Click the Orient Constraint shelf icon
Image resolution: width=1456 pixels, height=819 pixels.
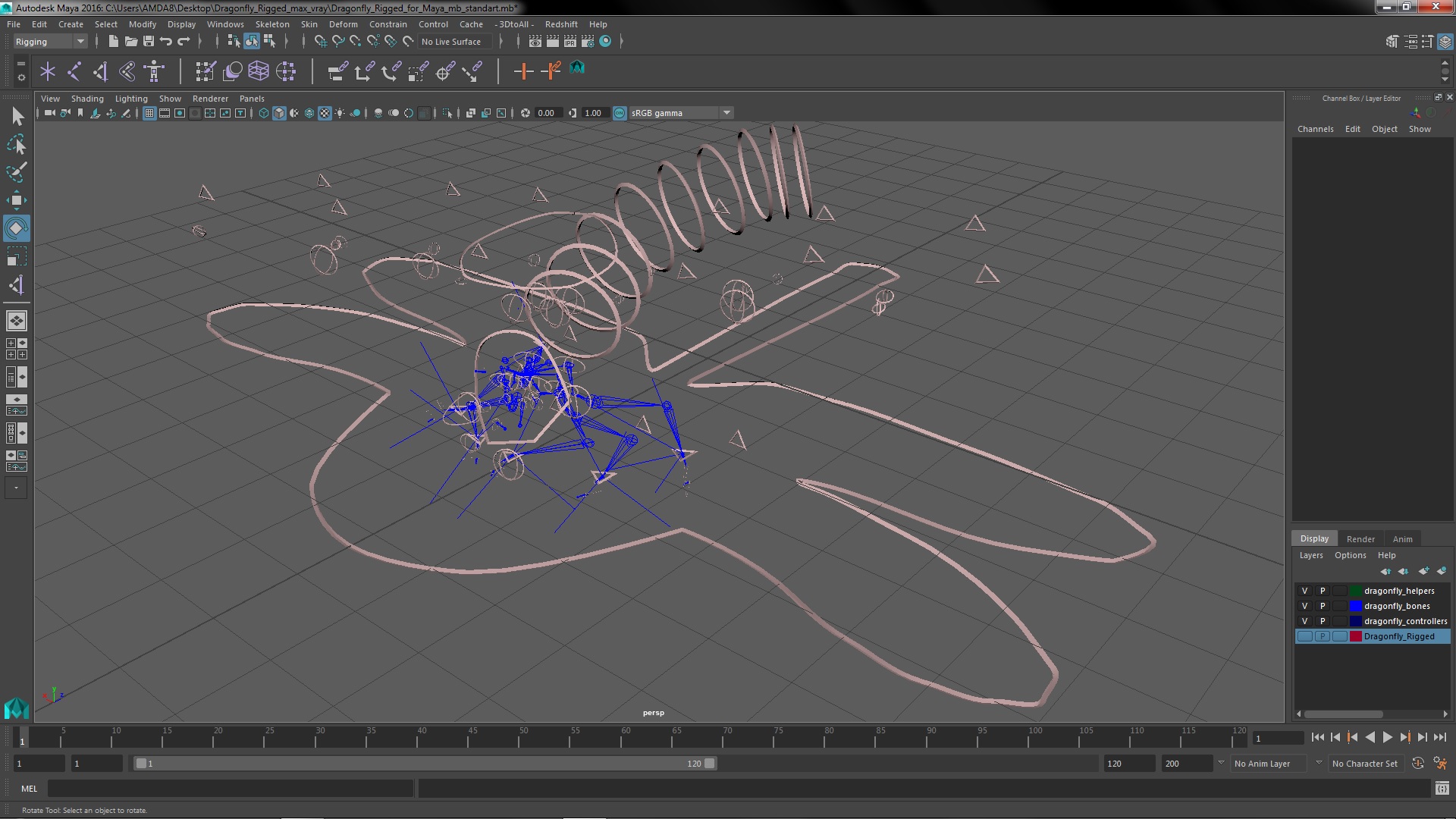coord(391,72)
